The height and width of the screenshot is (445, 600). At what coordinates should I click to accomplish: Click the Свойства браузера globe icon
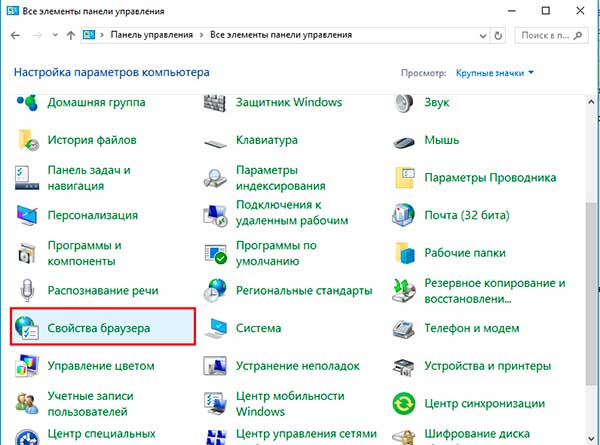[27, 328]
